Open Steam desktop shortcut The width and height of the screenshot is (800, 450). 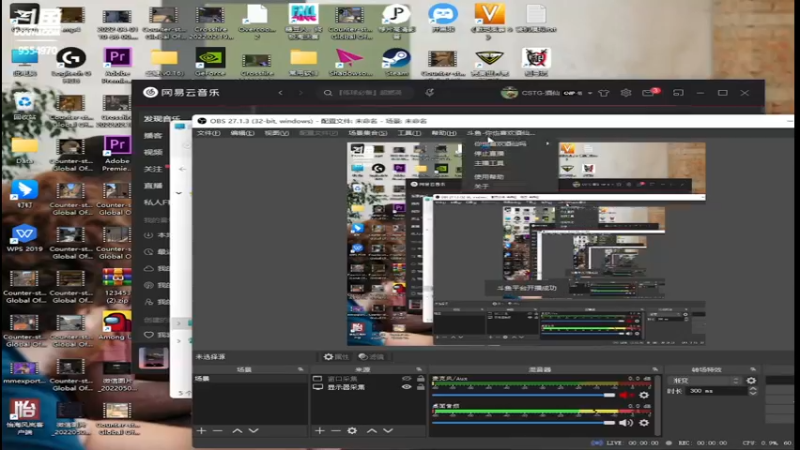tap(396, 63)
